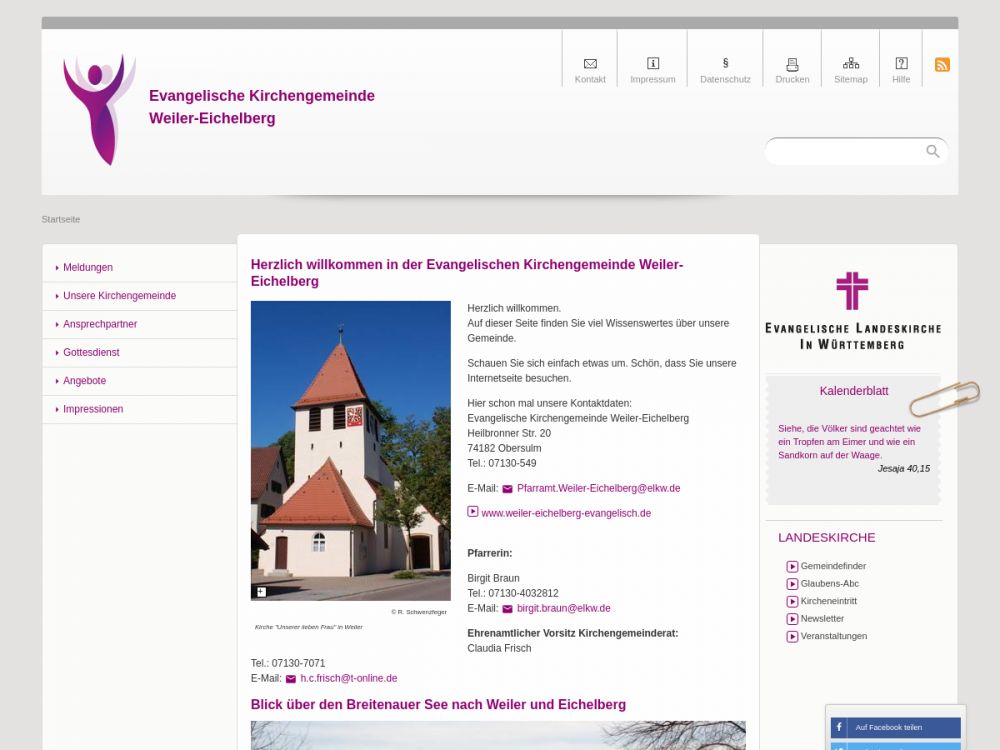Expand the Meldungen menu item
1000x750 pixels.
88,268
